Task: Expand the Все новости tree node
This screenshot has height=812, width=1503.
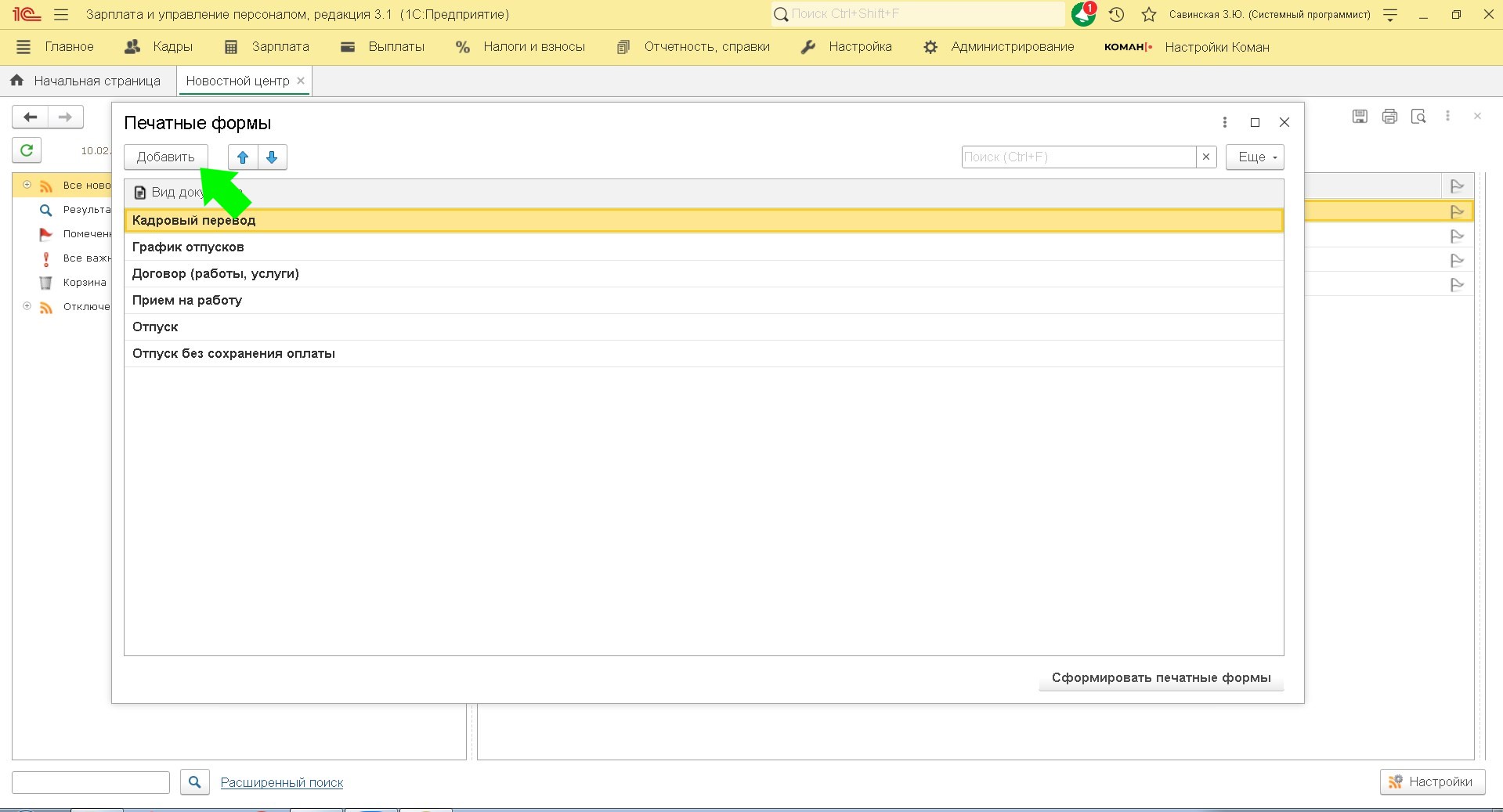Action: 27,185
